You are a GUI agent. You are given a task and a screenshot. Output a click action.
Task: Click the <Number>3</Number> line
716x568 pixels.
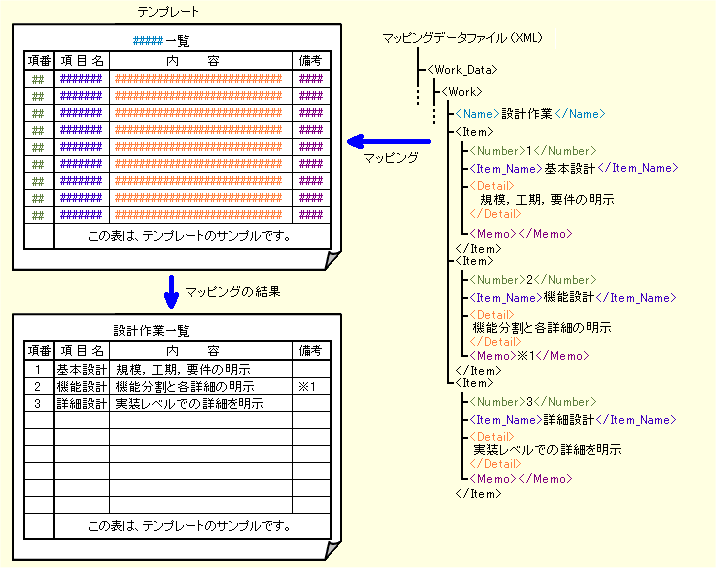point(532,402)
